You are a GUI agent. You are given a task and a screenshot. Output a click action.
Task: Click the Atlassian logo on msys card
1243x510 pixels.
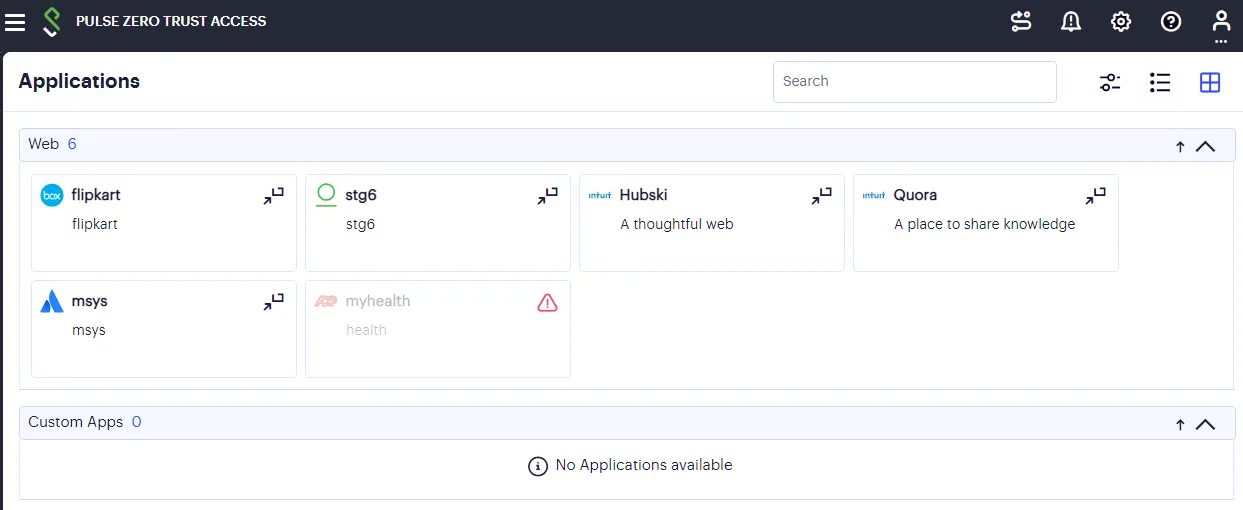point(52,301)
